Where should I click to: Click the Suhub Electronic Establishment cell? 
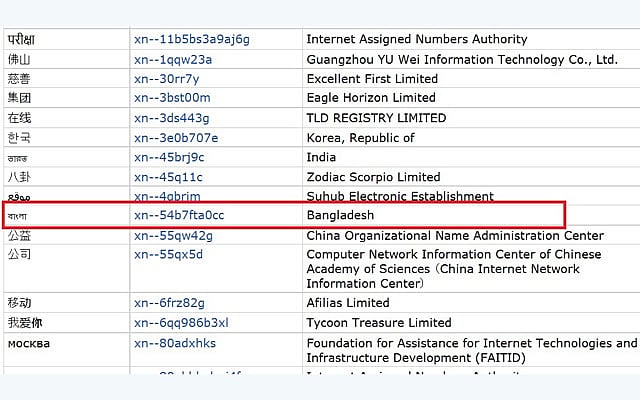471,195
